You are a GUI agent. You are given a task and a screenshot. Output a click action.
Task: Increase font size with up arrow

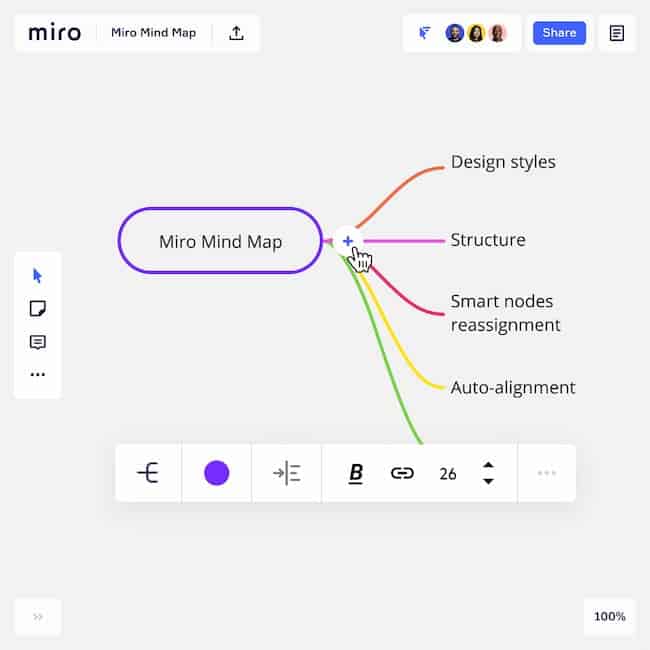pos(488,465)
